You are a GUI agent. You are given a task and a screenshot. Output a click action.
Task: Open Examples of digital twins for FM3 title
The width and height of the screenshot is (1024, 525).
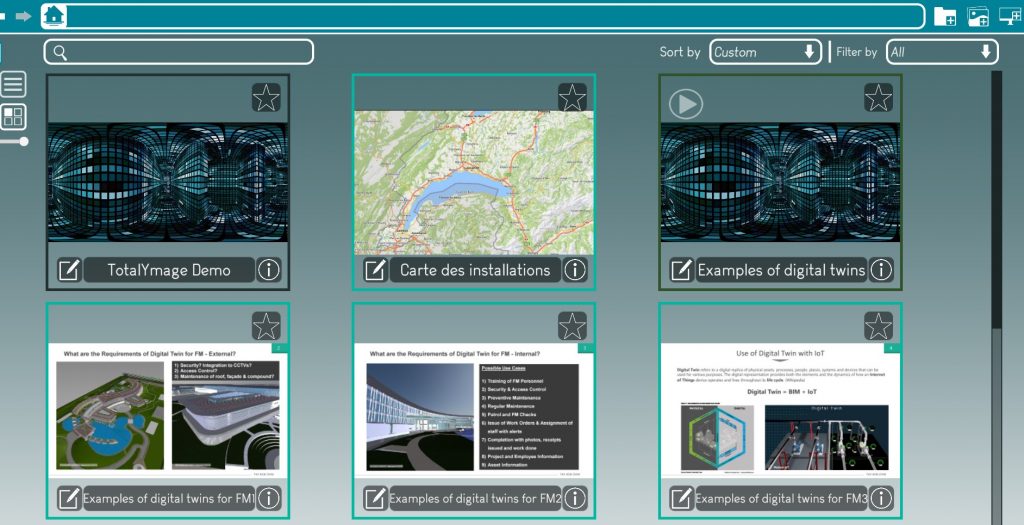(x=781, y=498)
